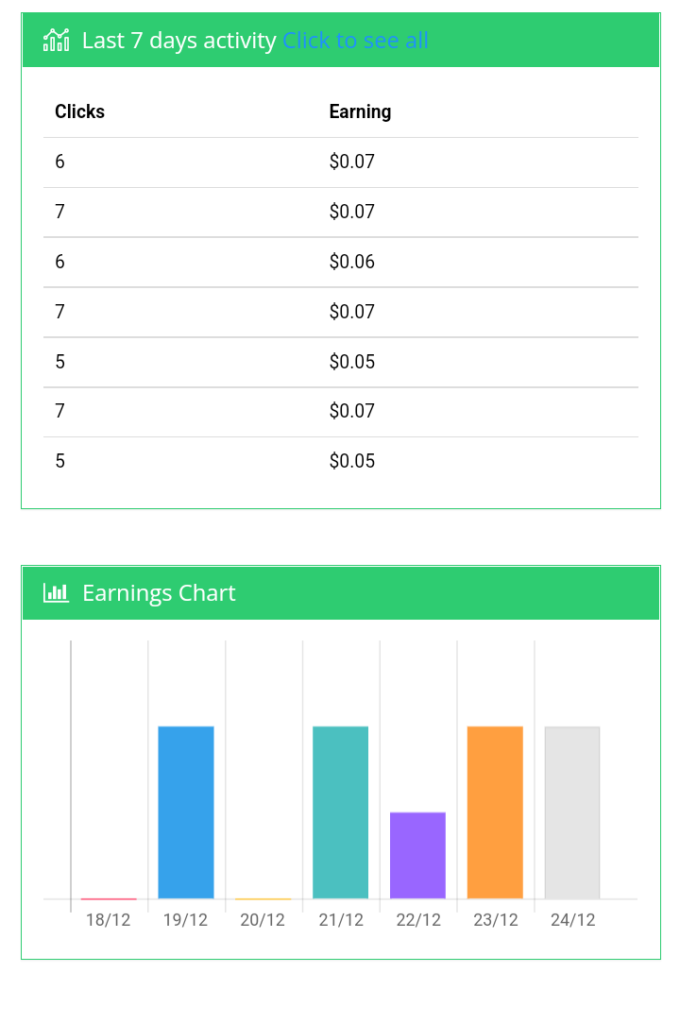Click the thin yellow 20/12 bar
The width and height of the screenshot is (680, 1024).
point(263,899)
